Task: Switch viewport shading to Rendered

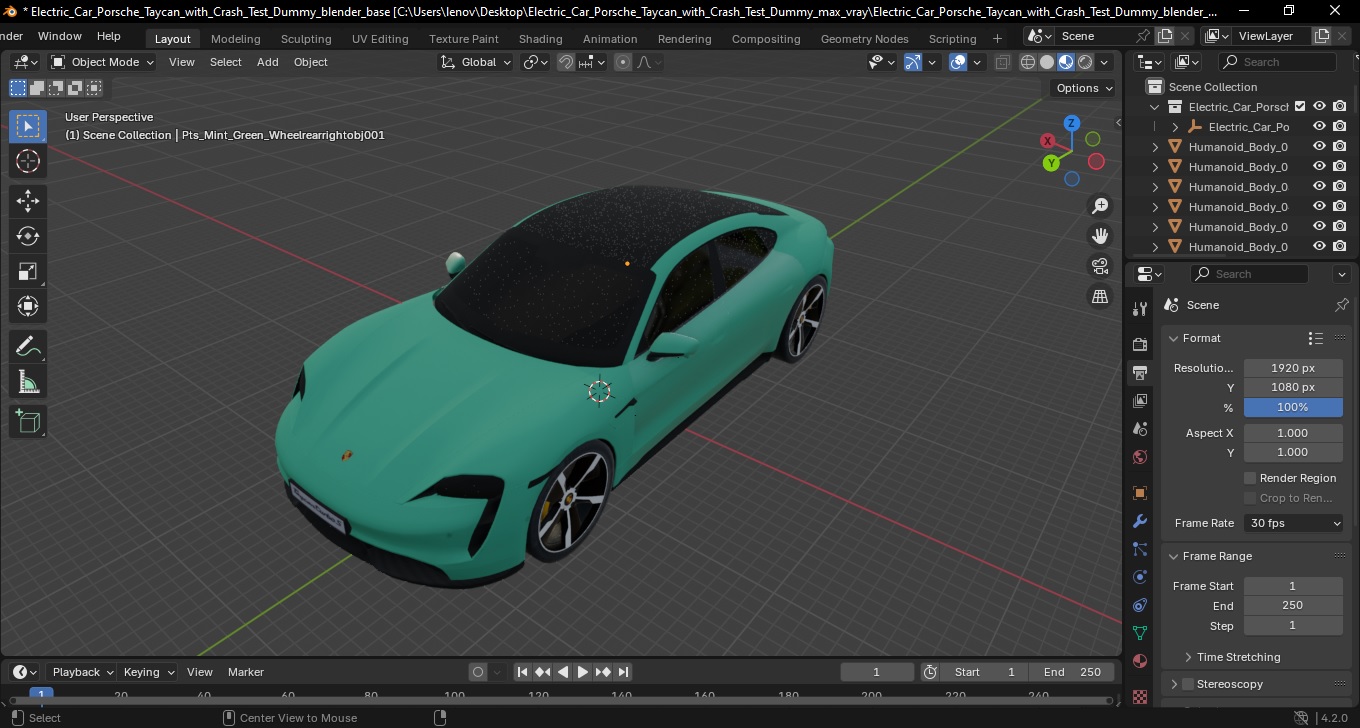Action: pyautogui.click(x=1085, y=62)
